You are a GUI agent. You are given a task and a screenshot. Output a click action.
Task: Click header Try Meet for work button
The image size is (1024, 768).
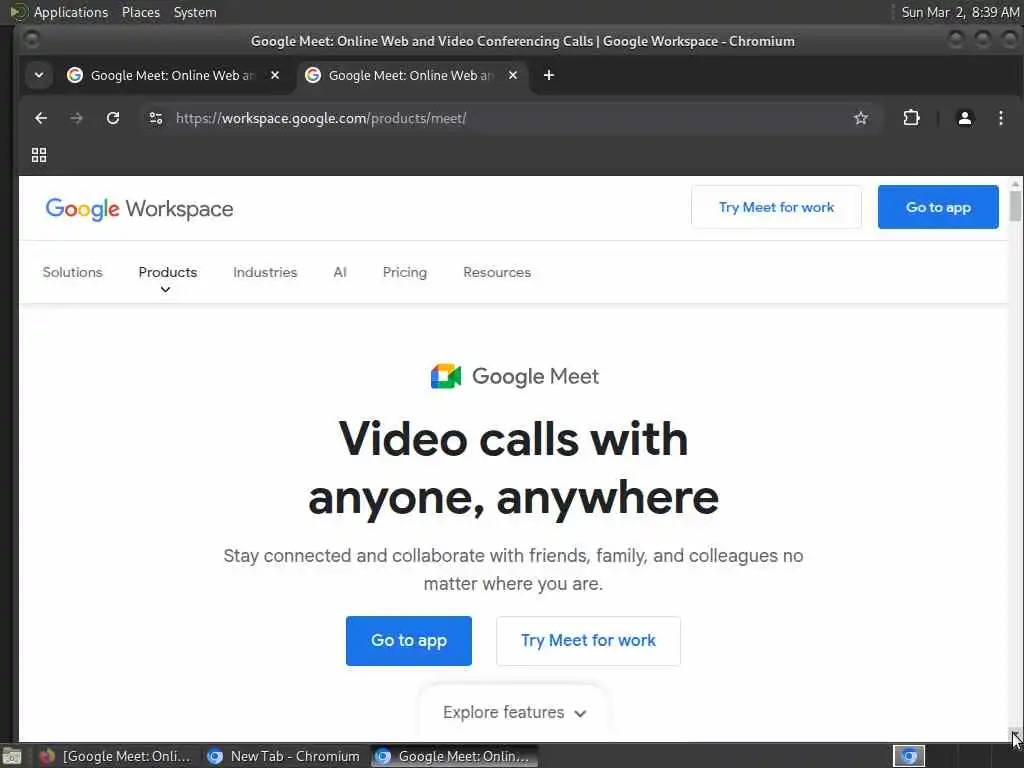[776, 207]
